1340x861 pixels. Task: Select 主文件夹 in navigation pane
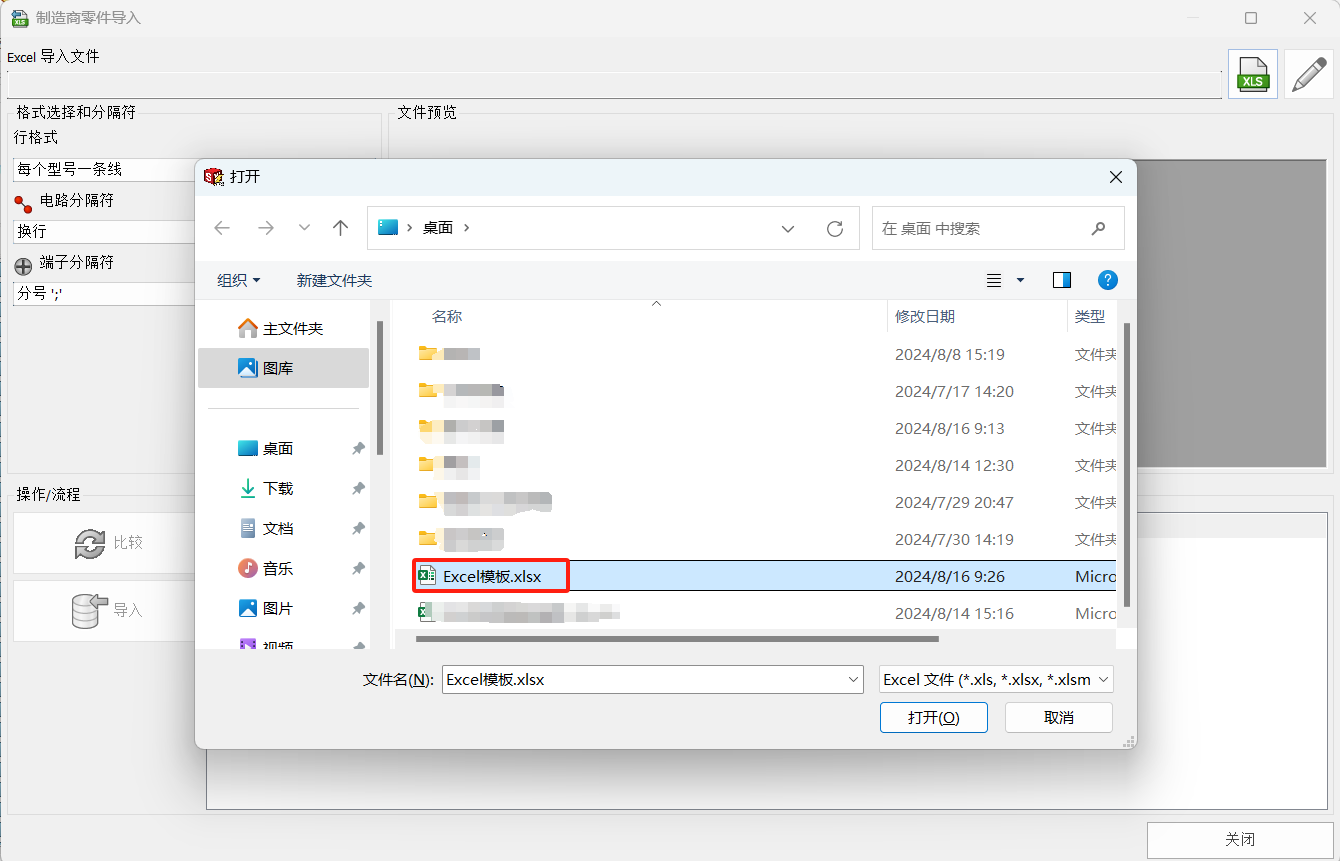292,328
